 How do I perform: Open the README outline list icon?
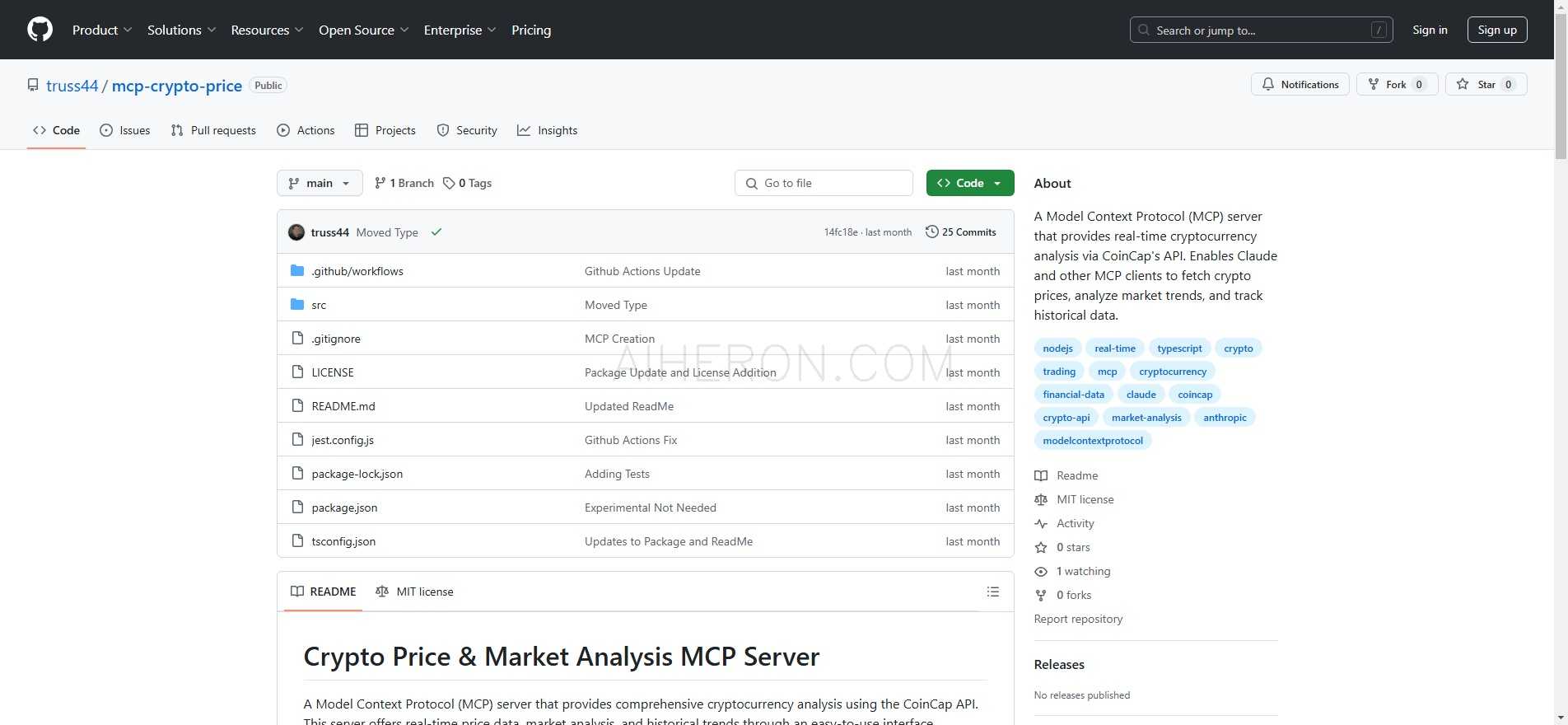(x=993, y=592)
